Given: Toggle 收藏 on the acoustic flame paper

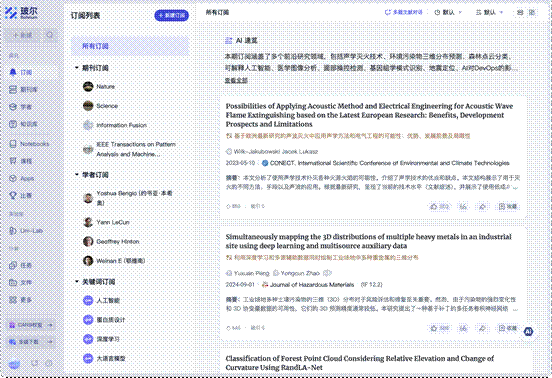Looking at the screenshot, I should 508,207.
